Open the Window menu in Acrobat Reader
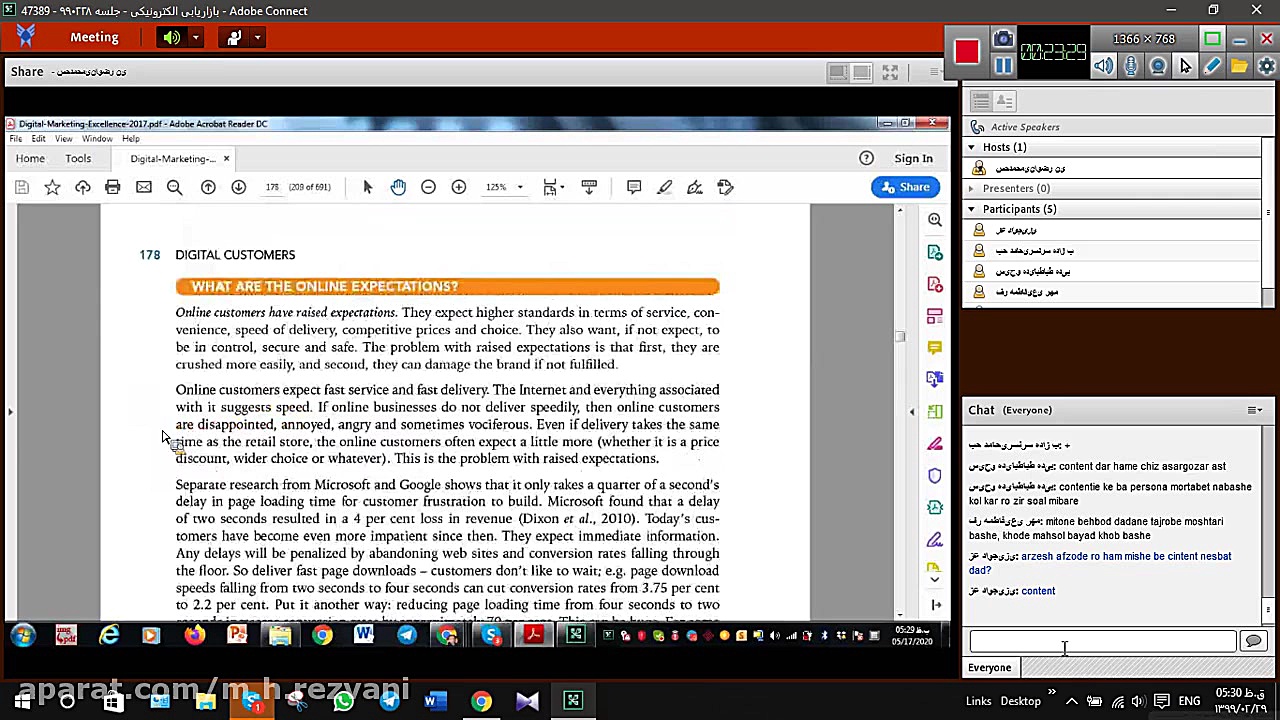The height and width of the screenshot is (720, 1280). [97, 139]
